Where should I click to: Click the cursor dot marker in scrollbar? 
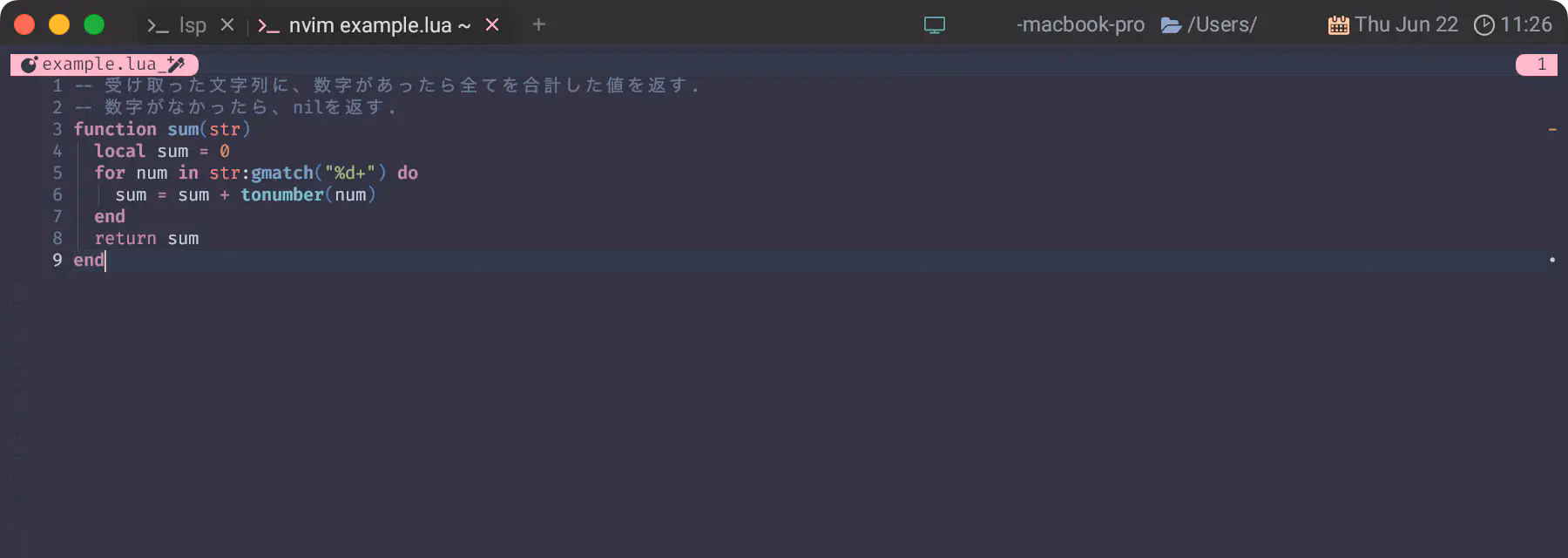pyautogui.click(x=1552, y=260)
